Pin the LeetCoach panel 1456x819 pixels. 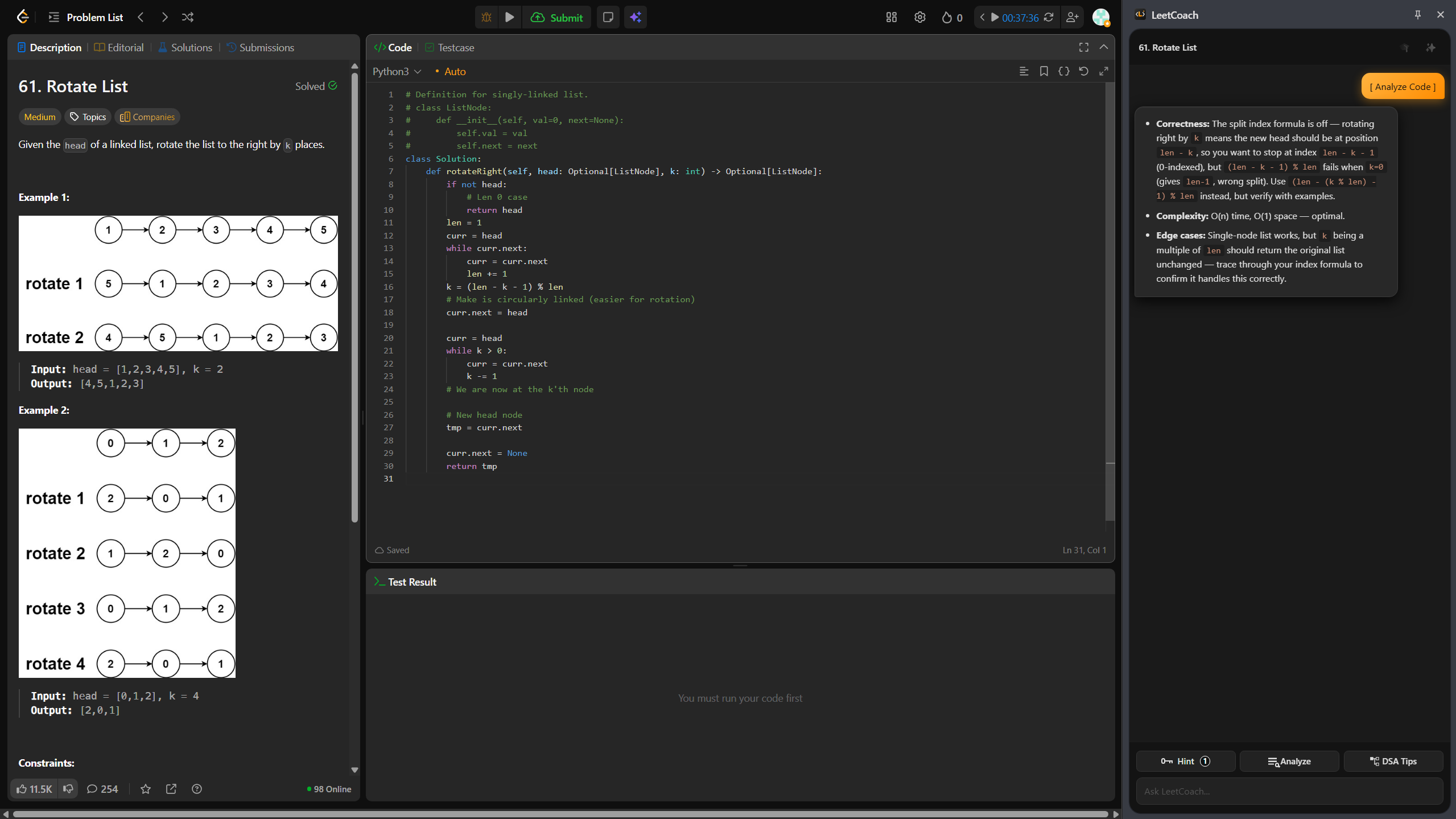(1417, 15)
